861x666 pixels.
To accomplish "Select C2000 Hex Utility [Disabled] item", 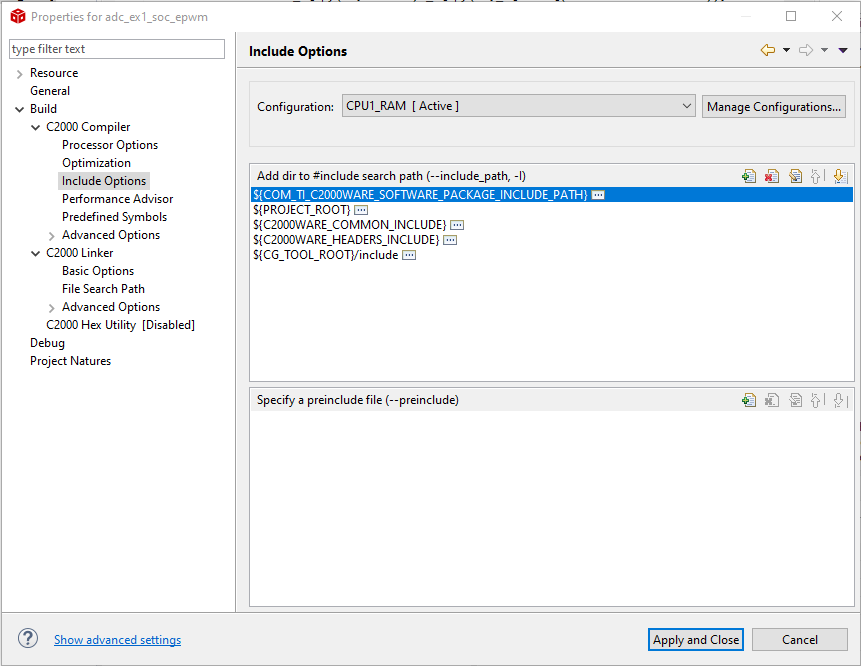I will 120,325.
